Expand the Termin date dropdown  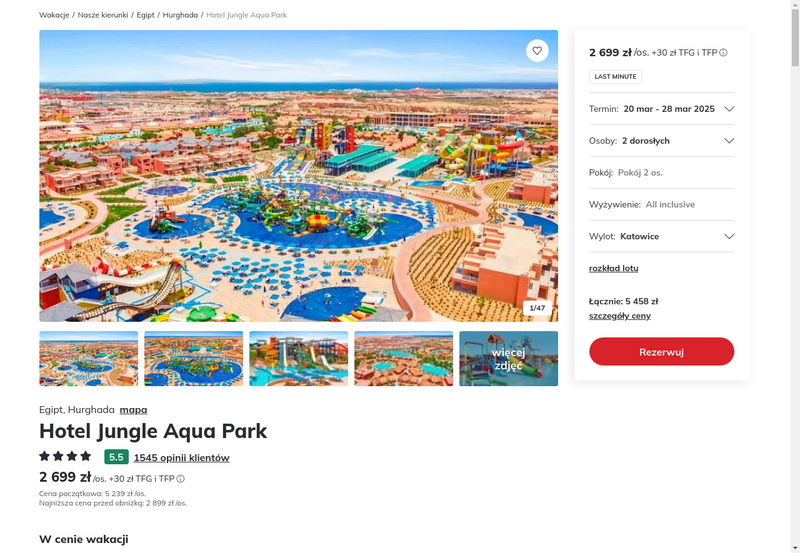pyautogui.click(x=661, y=109)
